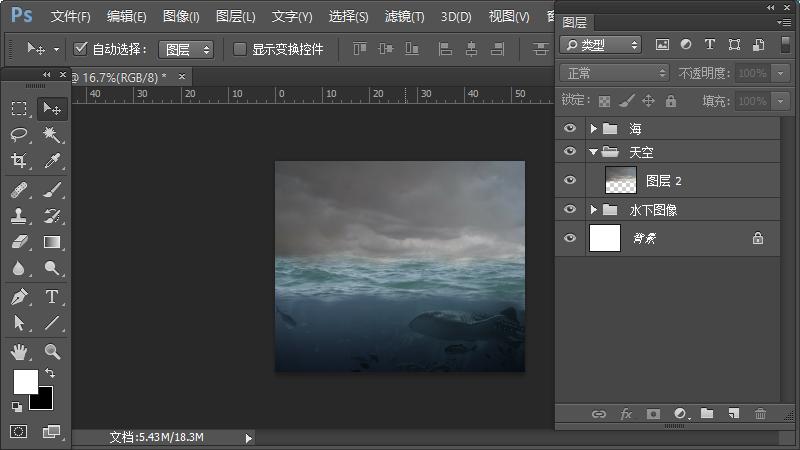Open the 3D(D) menu

456,17
